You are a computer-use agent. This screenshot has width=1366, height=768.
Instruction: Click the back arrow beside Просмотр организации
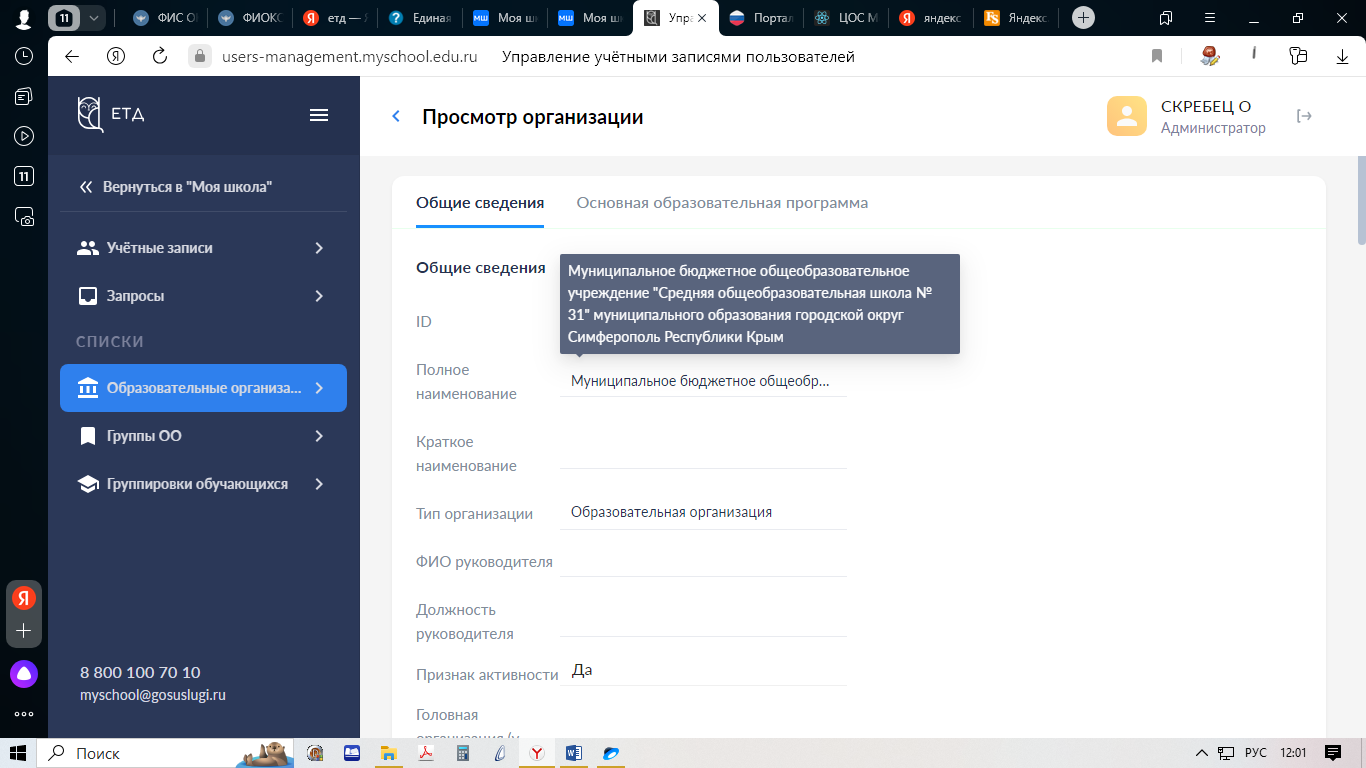point(396,117)
